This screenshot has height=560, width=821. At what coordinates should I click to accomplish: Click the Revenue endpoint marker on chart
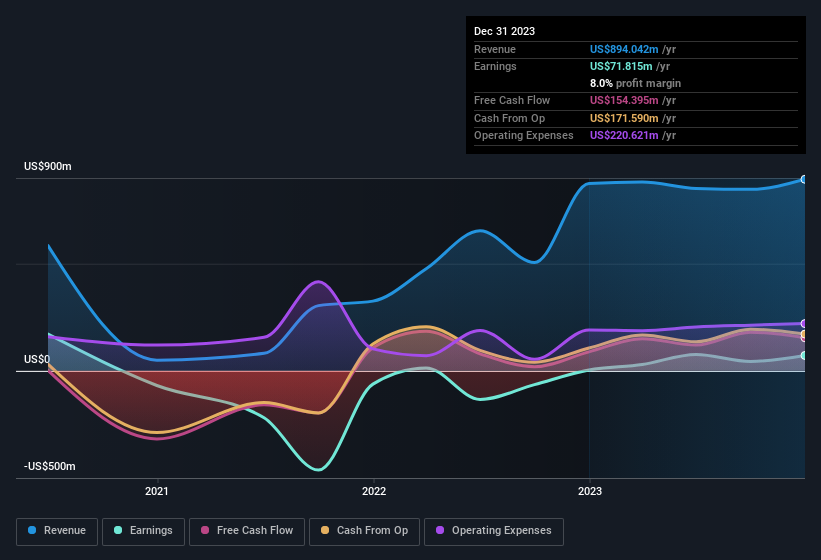pos(804,180)
